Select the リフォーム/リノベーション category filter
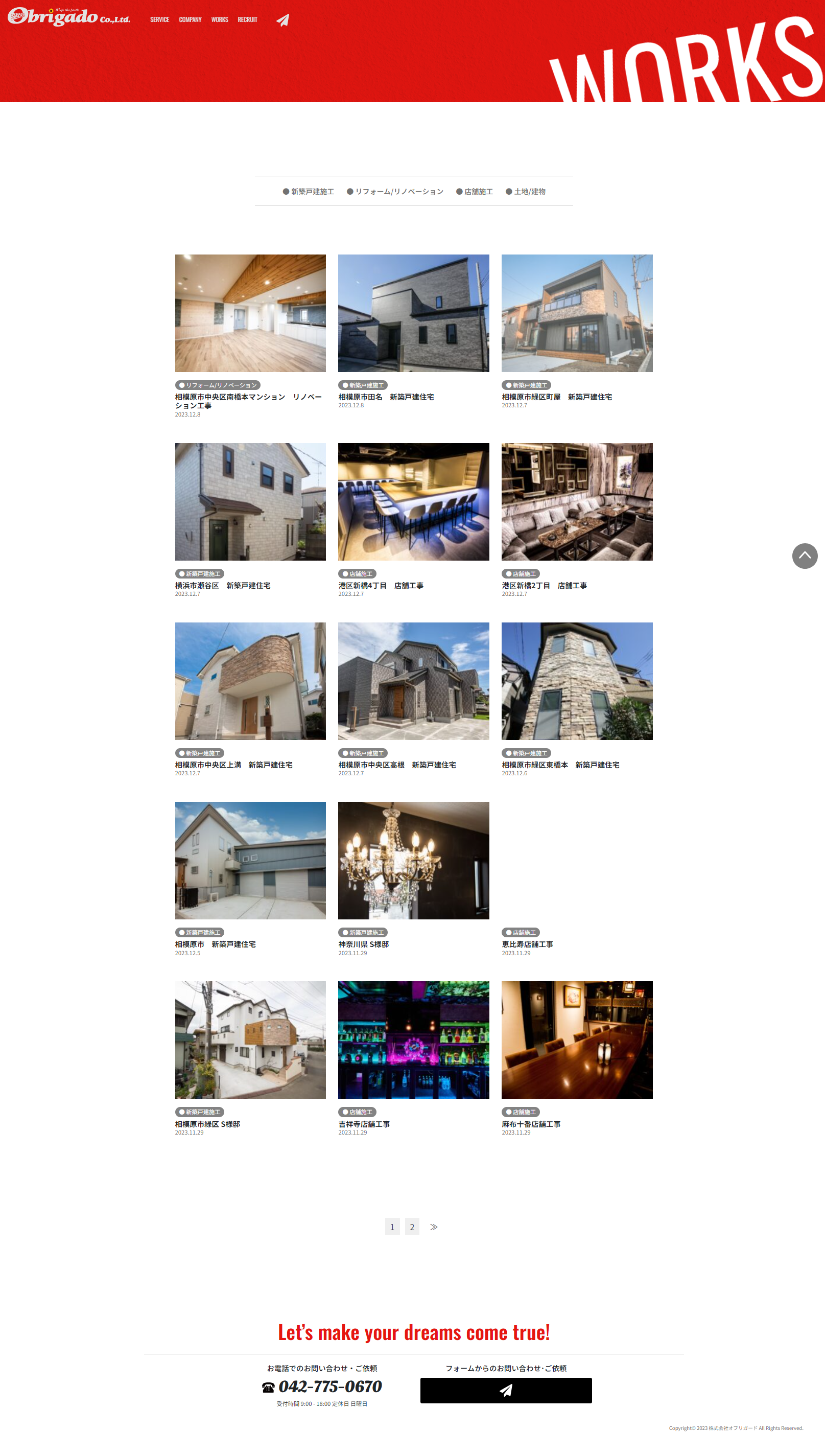 tap(395, 192)
